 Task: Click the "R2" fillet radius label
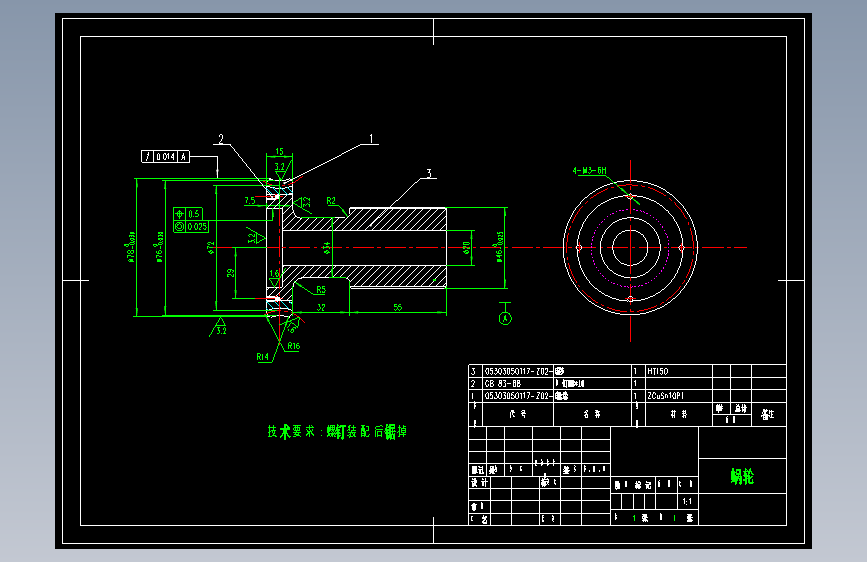(331, 201)
